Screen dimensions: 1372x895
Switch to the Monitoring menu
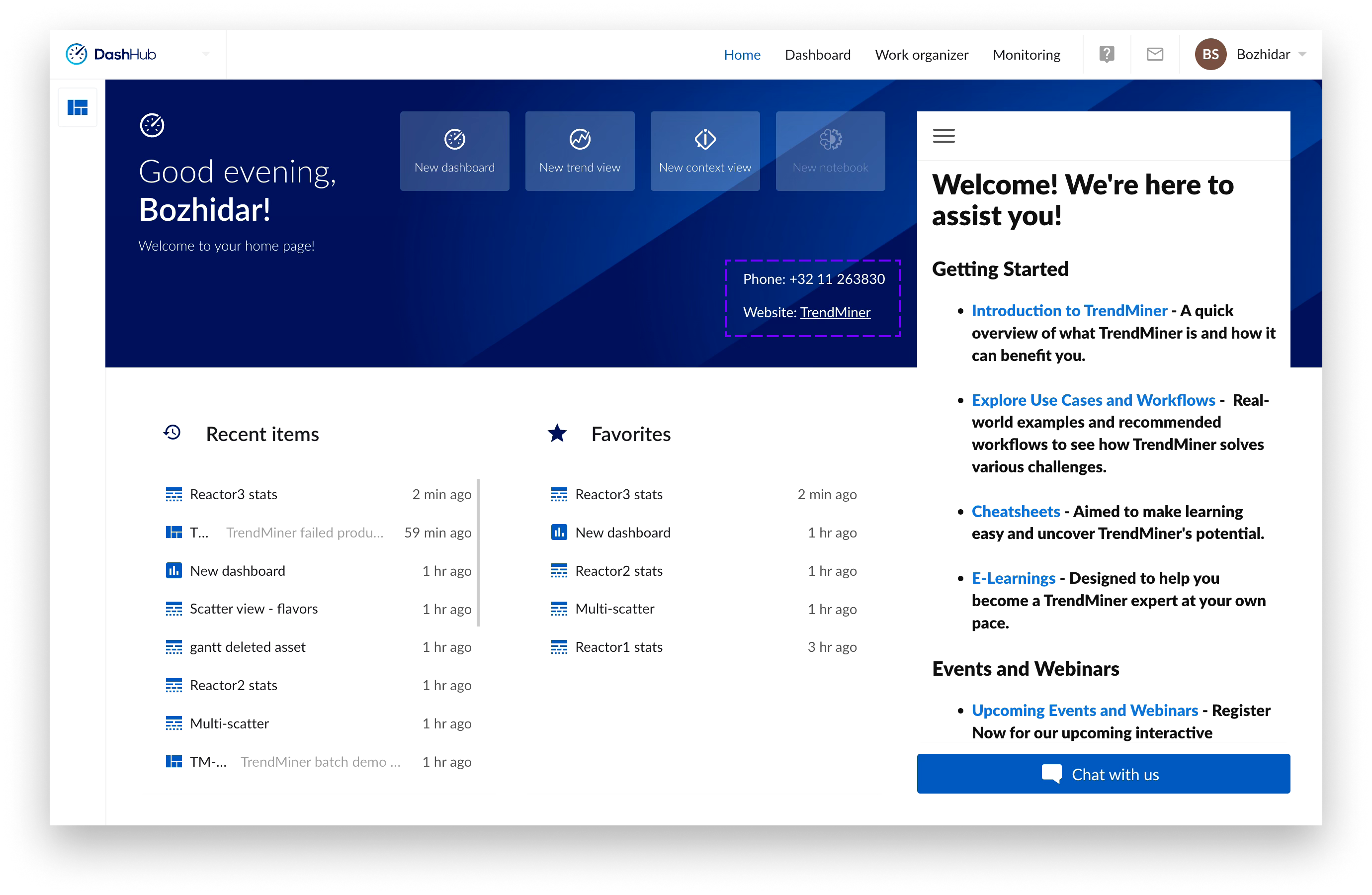click(x=1026, y=55)
